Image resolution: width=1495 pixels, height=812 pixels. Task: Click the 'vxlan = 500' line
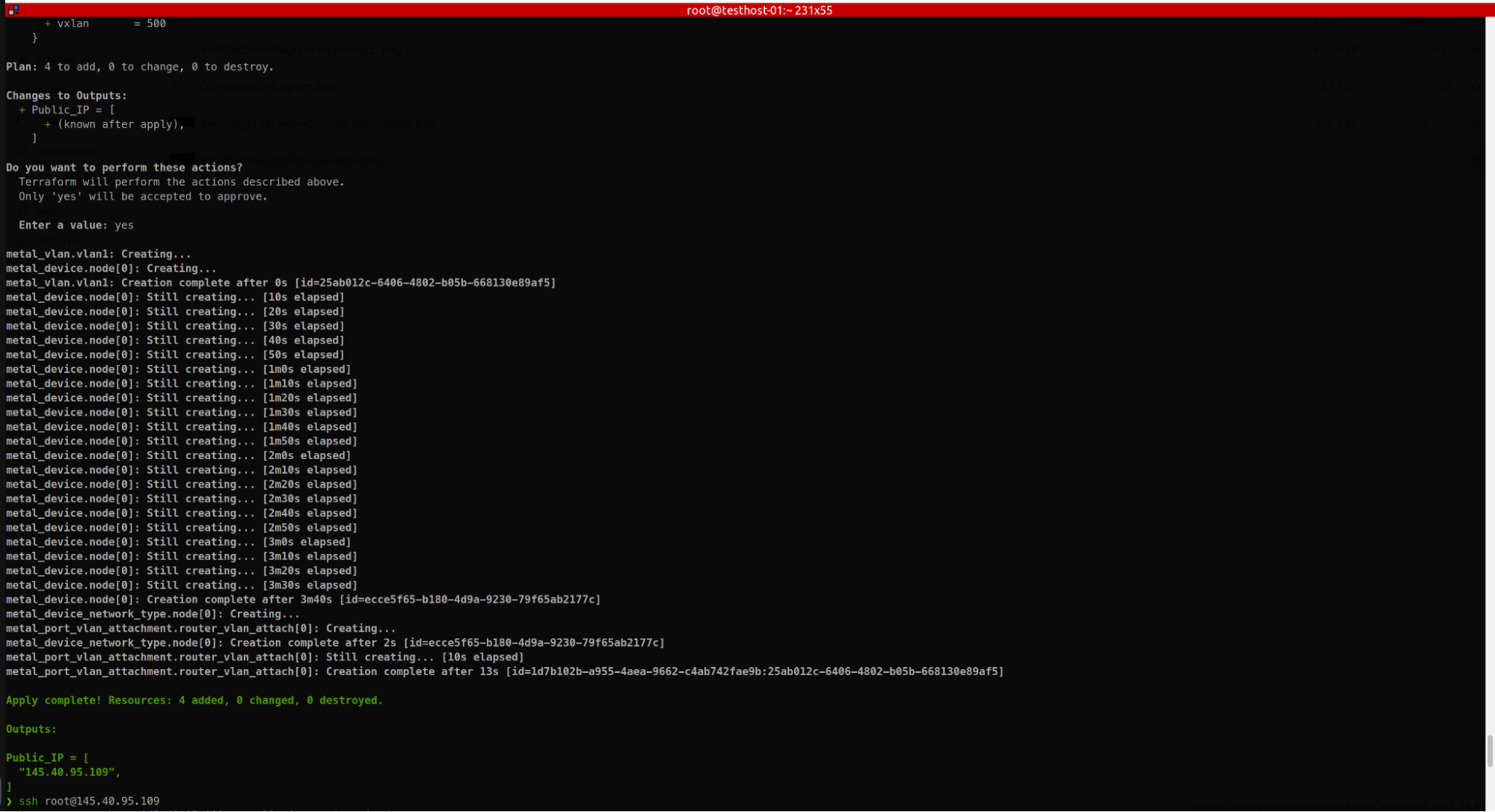pos(105,24)
